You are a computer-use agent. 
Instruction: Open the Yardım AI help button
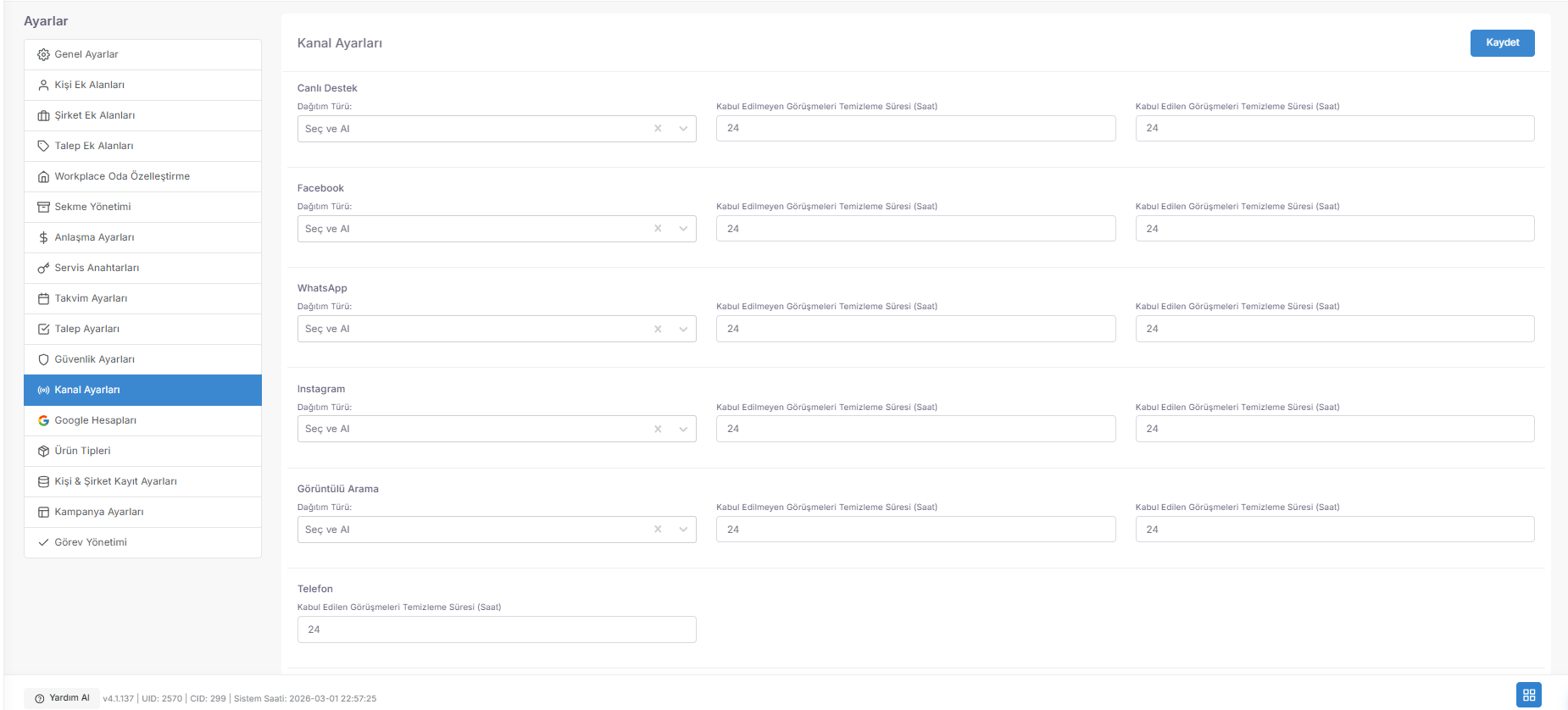(x=62, y=698)
